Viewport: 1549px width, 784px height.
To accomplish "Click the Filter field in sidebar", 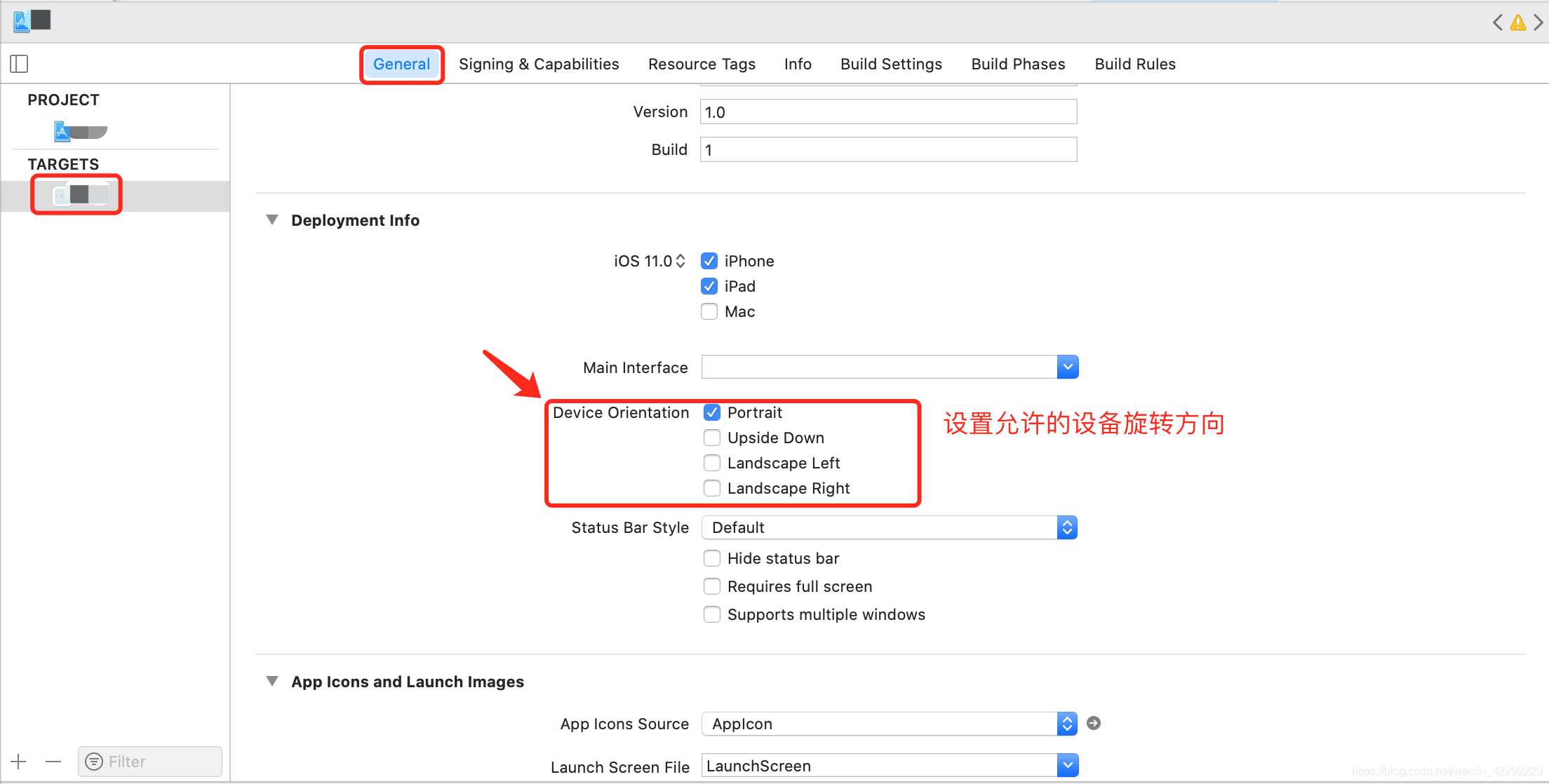I will (150, 762).
